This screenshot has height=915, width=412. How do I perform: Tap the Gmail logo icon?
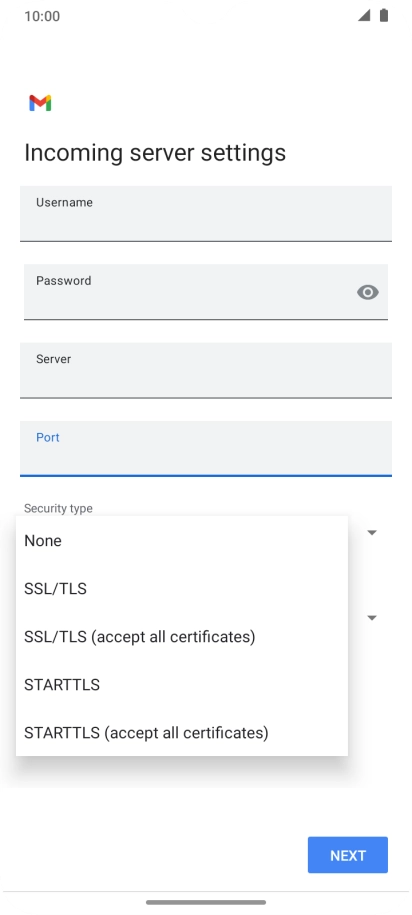[40, 103]
